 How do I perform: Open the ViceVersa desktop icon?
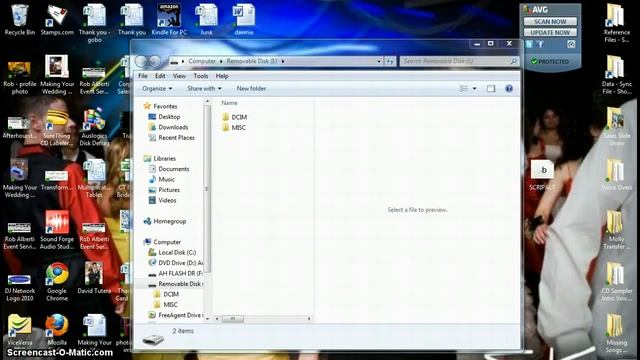[19, 329]
